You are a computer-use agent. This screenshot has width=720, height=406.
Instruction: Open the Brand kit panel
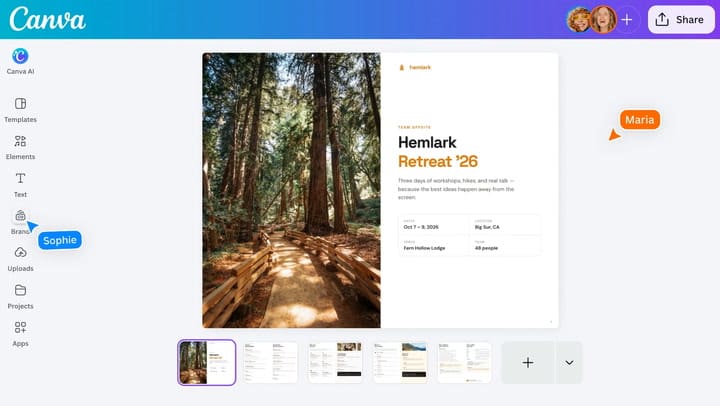pyautogui.click(x=20, y=222)
